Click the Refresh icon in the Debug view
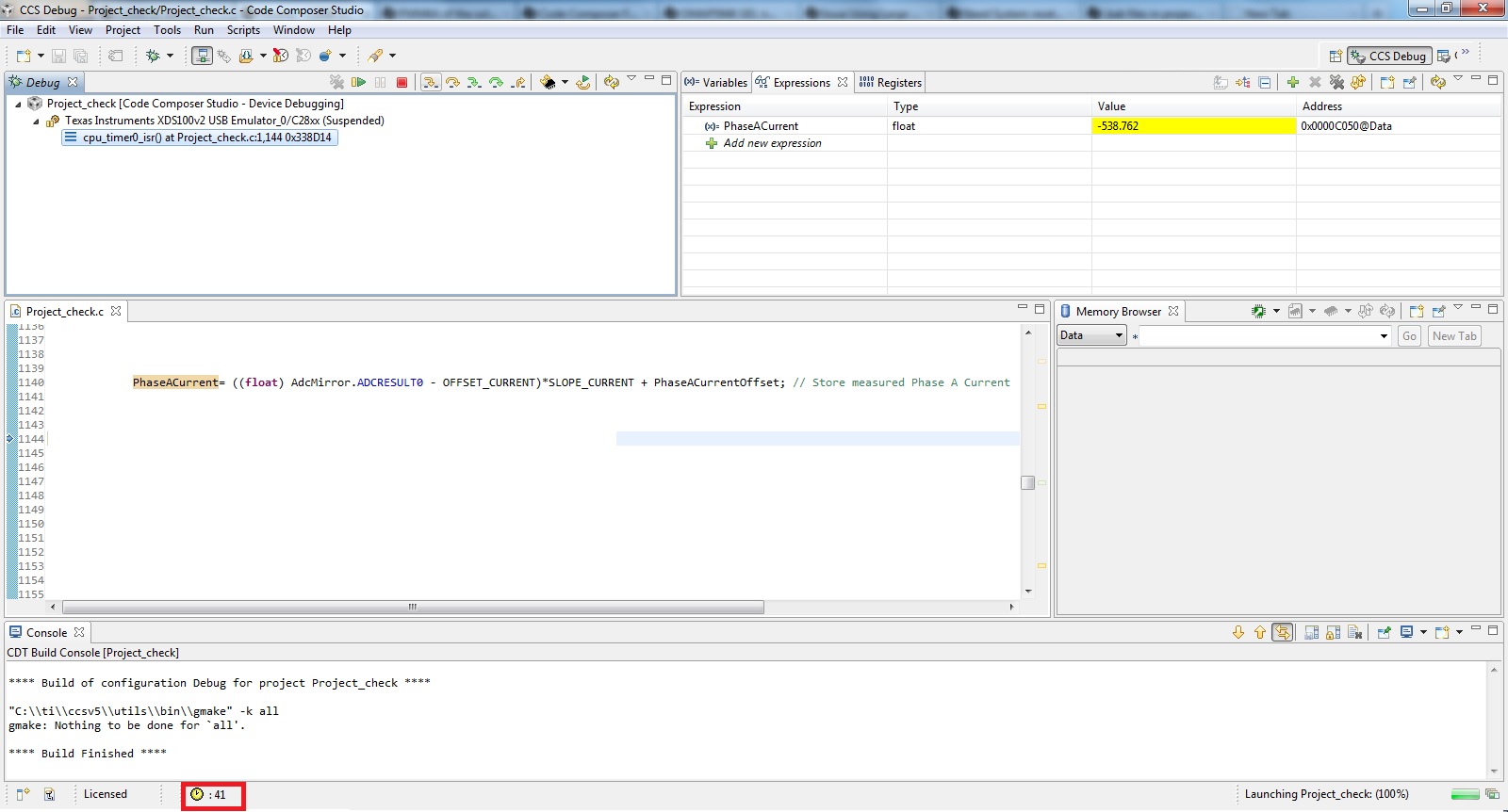Image resolution: width=1508 pixels, height=812 pixels. [611, 83]
